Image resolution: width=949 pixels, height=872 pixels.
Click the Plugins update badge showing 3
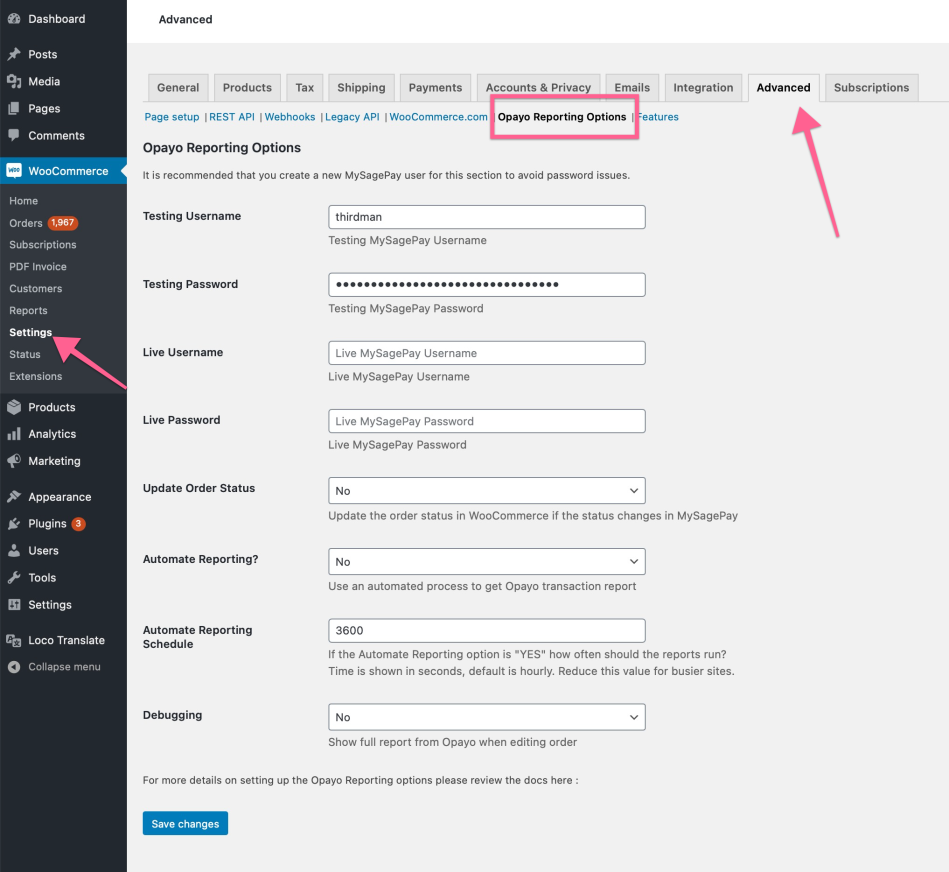click(78, 523)
